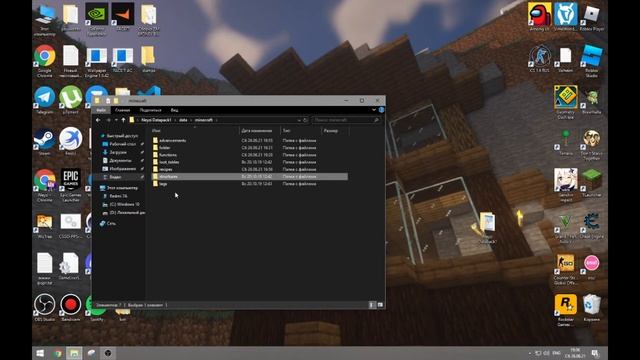The image size is (640, 360).
Task: Open Genshin Impact desktop icon
Action: pyautogui.click(x=566, y=185)
